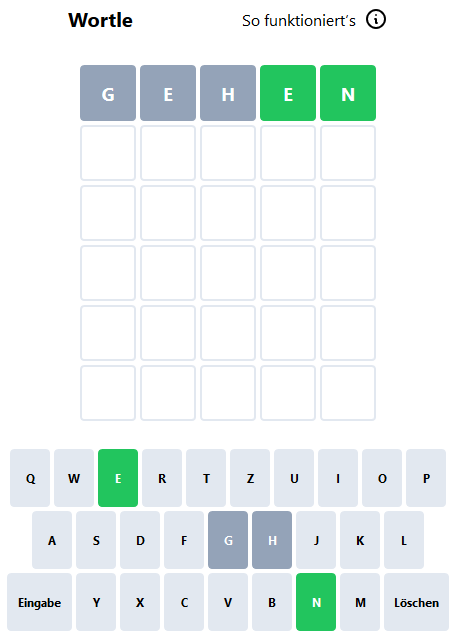The width and height of the screenshot is (455, 642).
Task: Click the So funktioniert's help link
Action: pos(299,20)
